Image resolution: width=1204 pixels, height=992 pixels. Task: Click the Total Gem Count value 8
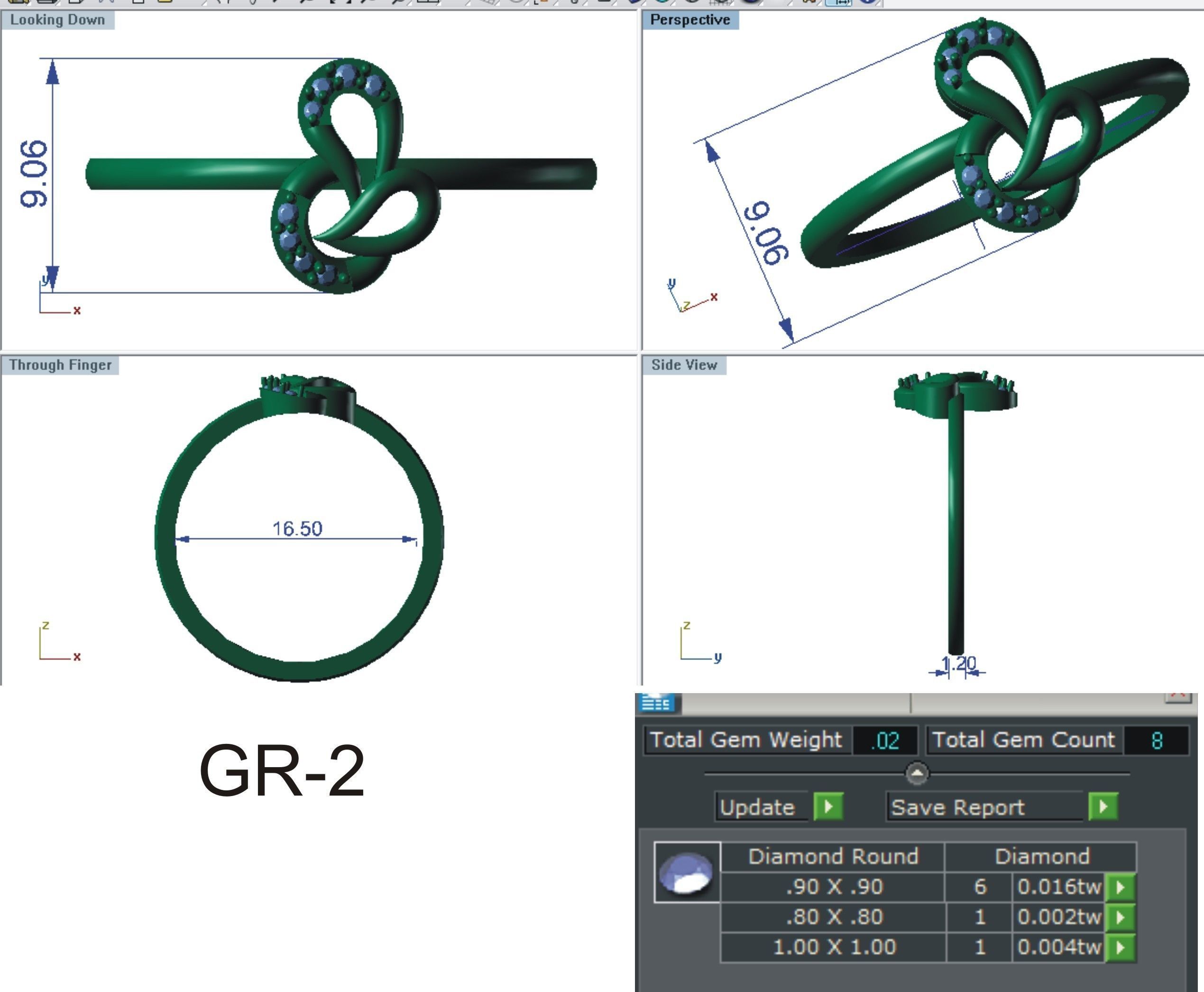point(1157,741)
